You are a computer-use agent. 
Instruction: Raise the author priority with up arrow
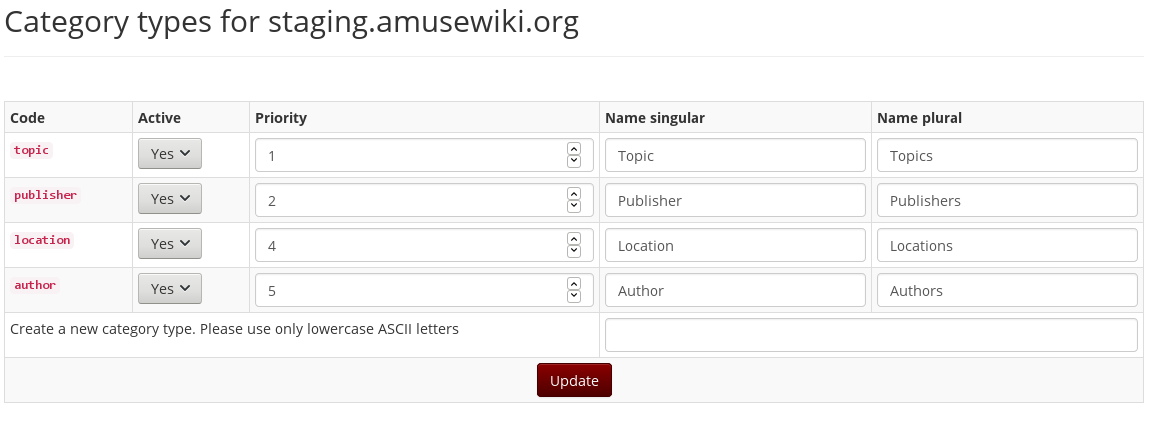[x=573, y=283]
